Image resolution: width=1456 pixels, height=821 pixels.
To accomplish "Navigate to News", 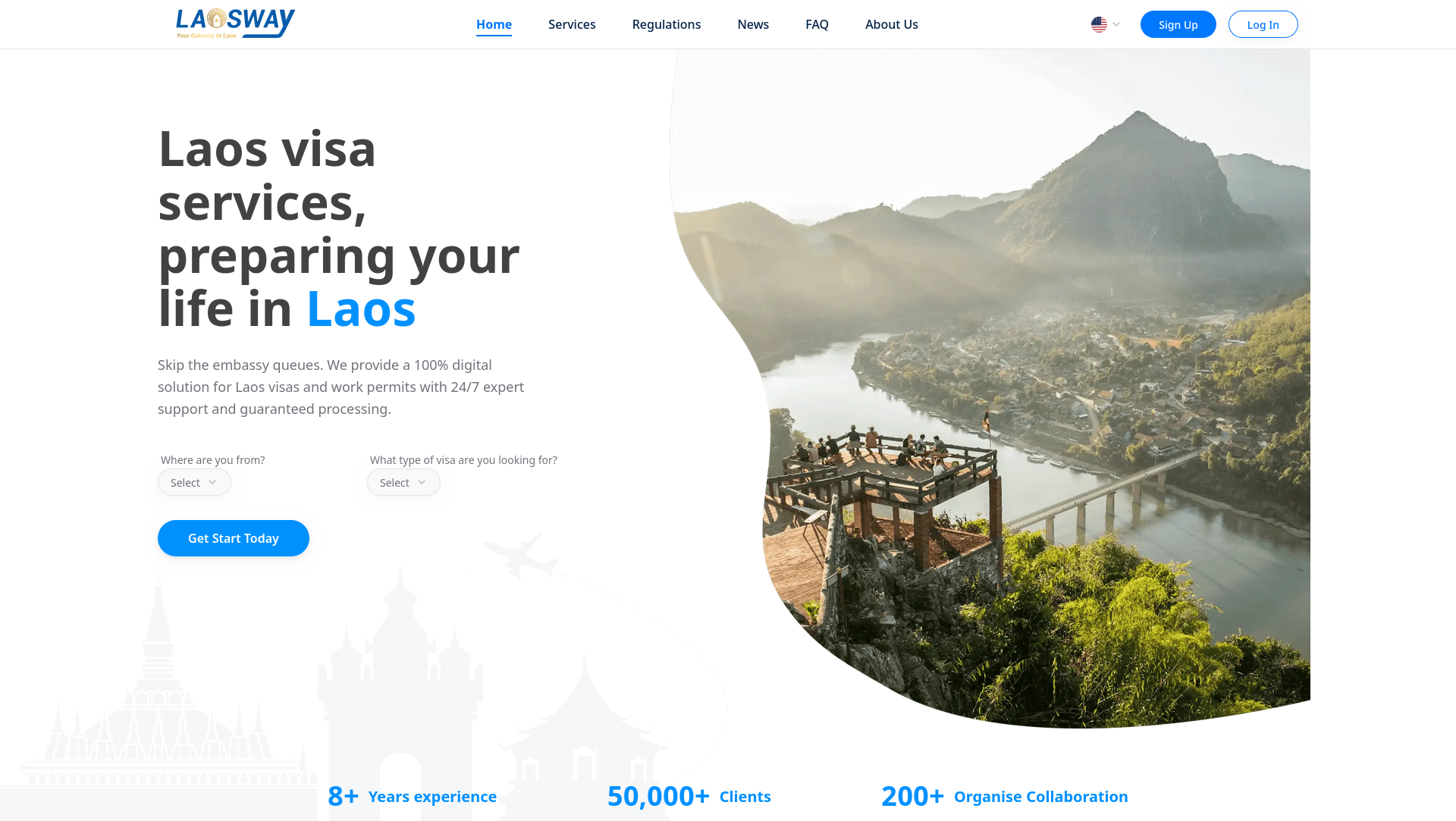I will coord(753,24).
